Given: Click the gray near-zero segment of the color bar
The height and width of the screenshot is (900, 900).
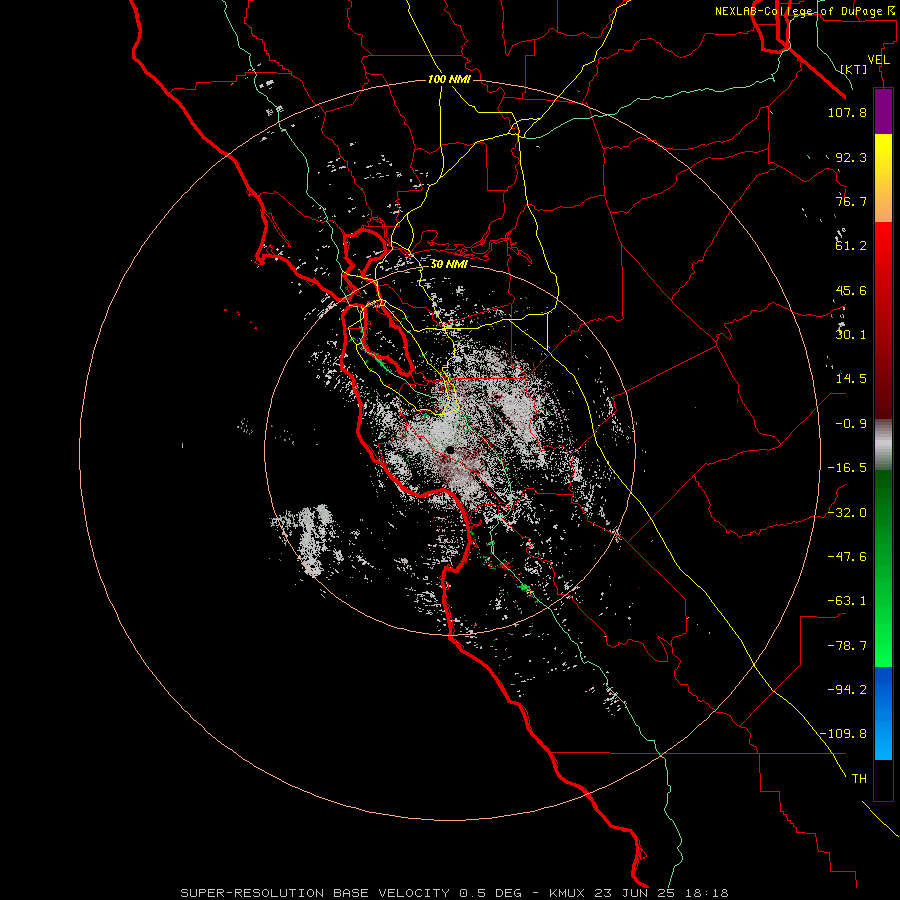Looking at the screenshot, I should (883, 442).
